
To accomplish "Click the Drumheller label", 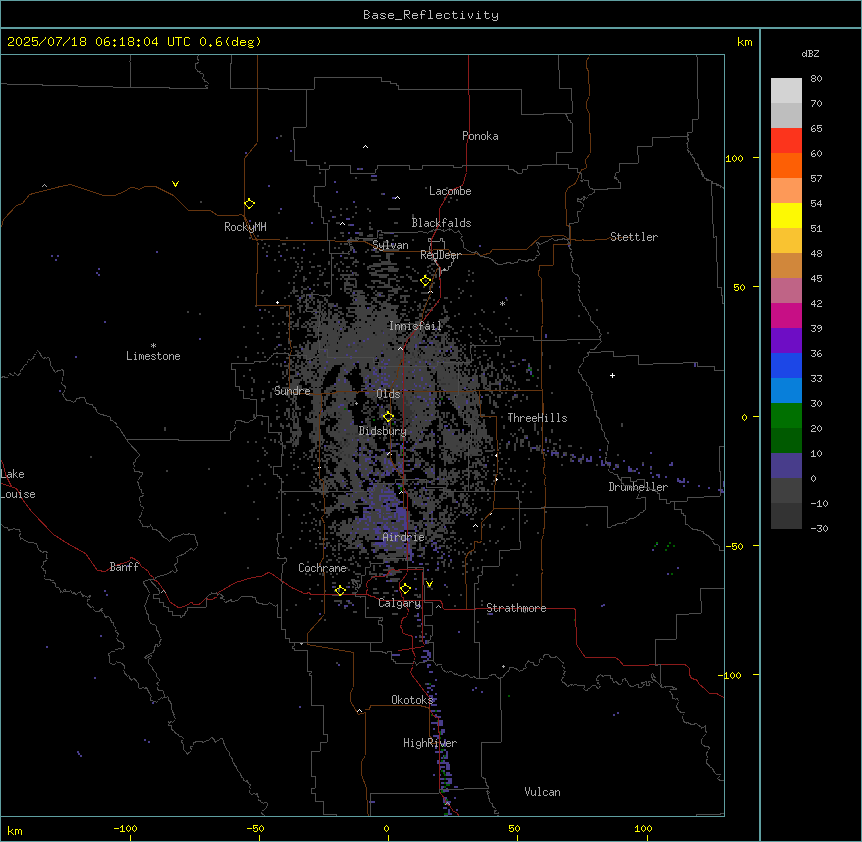I will point(638,487).
